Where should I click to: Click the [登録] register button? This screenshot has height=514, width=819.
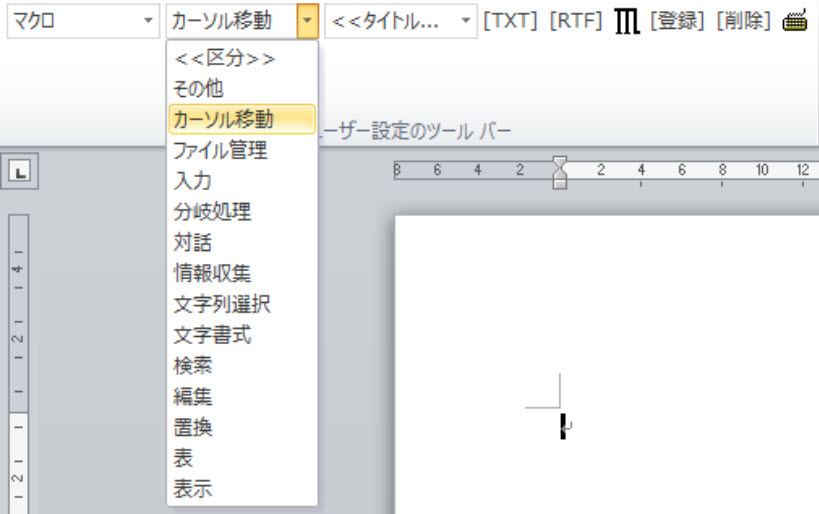pyautogui.click(x=677, y=20)
